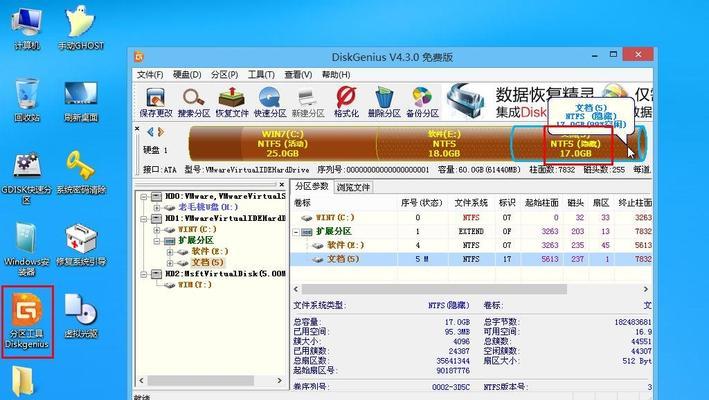Close the disk tree pane with x
709x400 pixels.
[x=282, y=184]
